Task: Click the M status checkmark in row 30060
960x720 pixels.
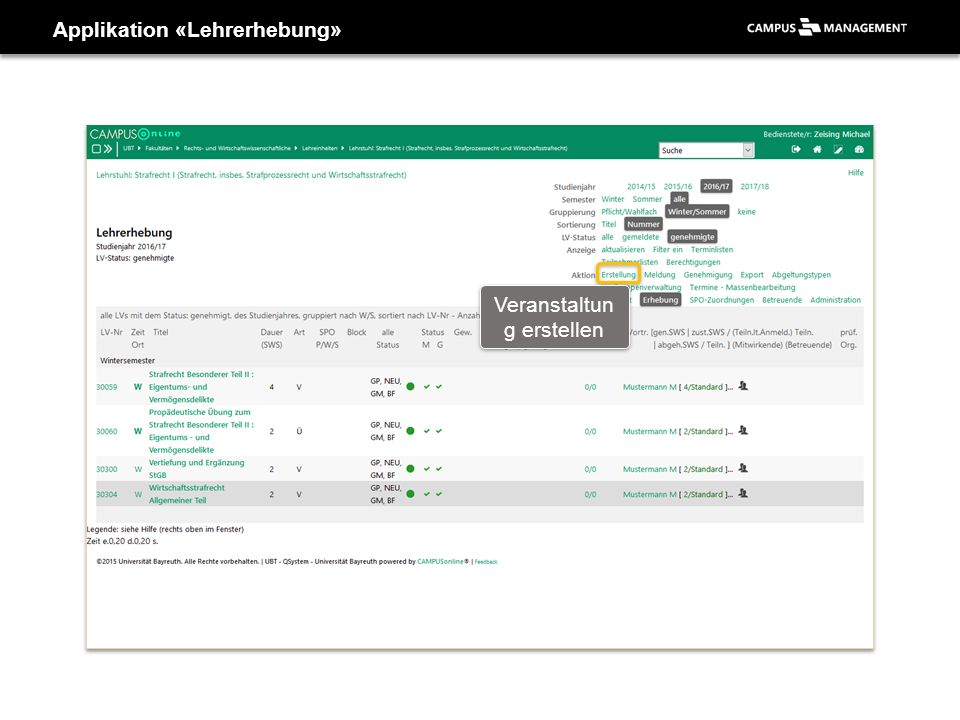Action: (x=427, y=431)
